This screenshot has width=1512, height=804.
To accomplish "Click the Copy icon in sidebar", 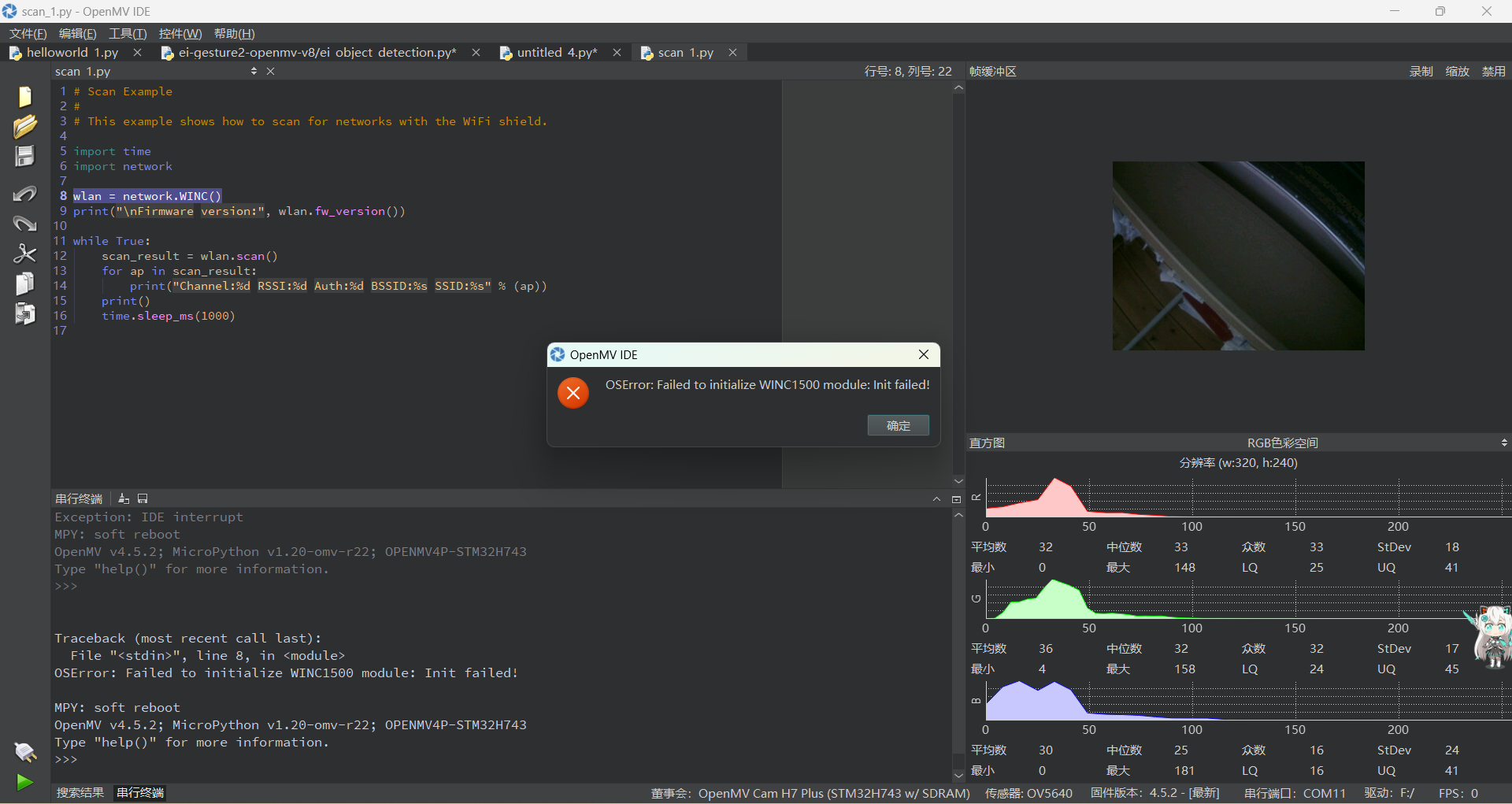I will click(24, 283).
